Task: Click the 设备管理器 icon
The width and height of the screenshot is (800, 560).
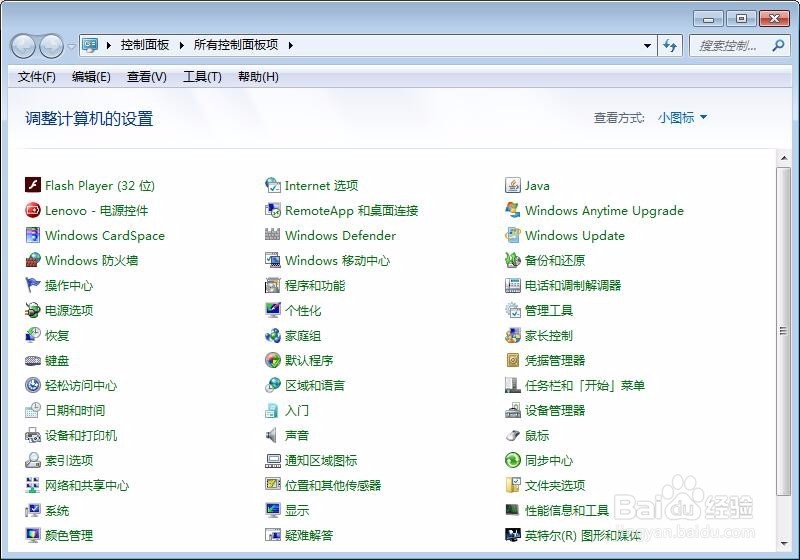Action: (513, 410)
